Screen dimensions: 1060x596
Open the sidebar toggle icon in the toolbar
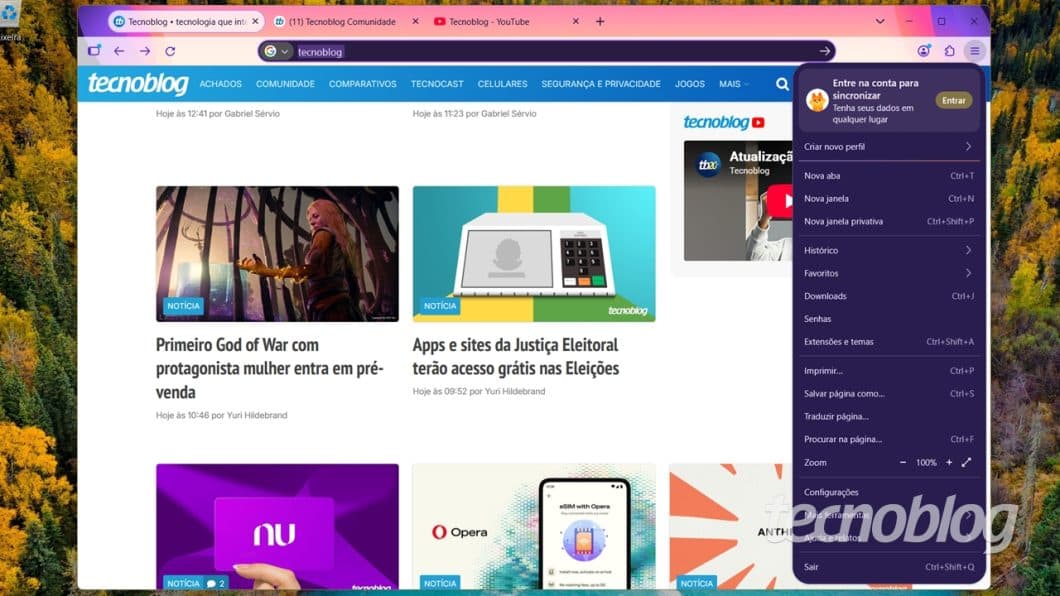(94, 51)
